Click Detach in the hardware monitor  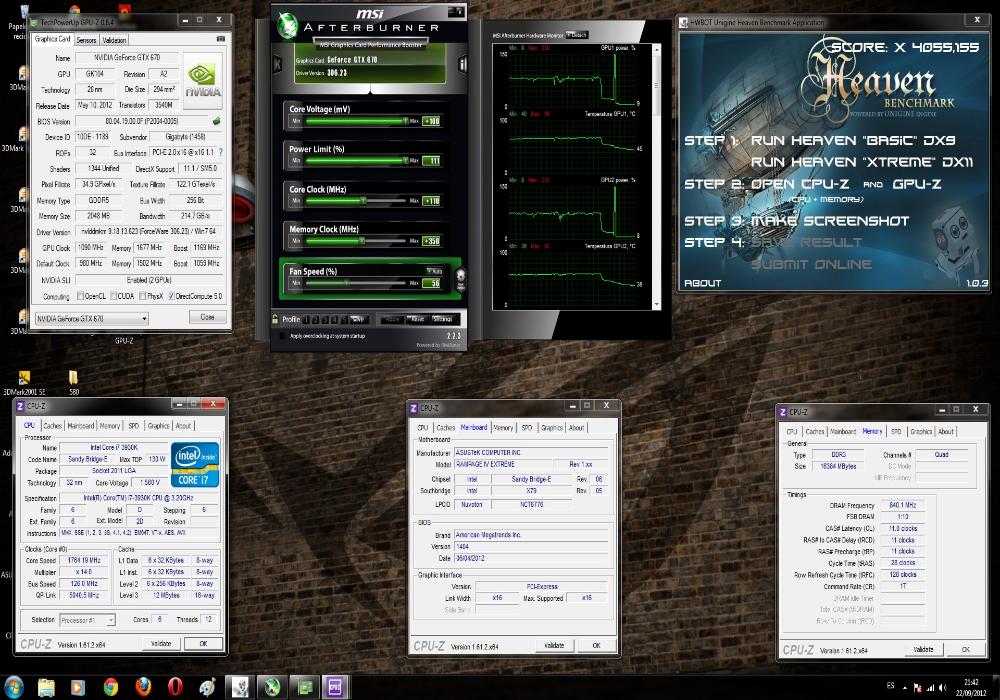click(x=577, y=35)
